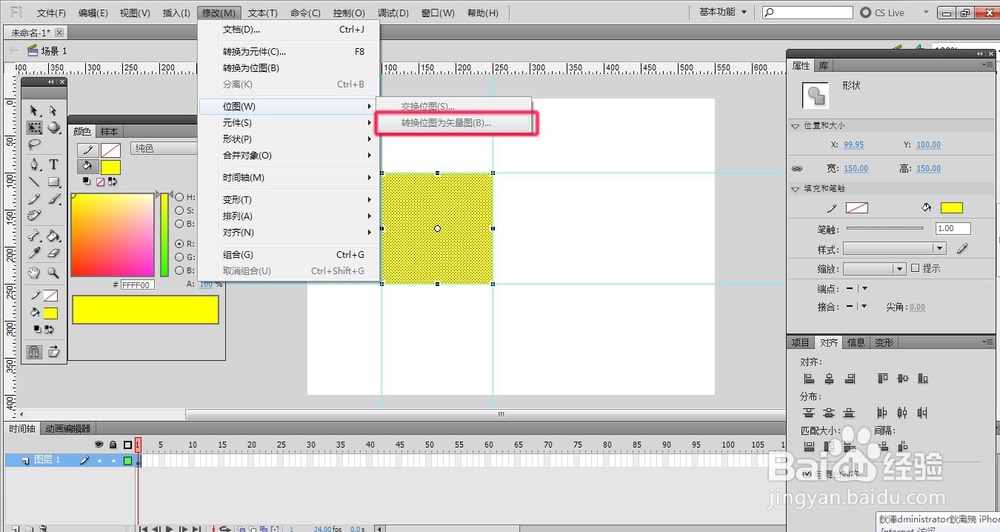Select the Eraser tool
Image resolution: width=1000 pixels, height=532 pixels.
coord(54,253)
